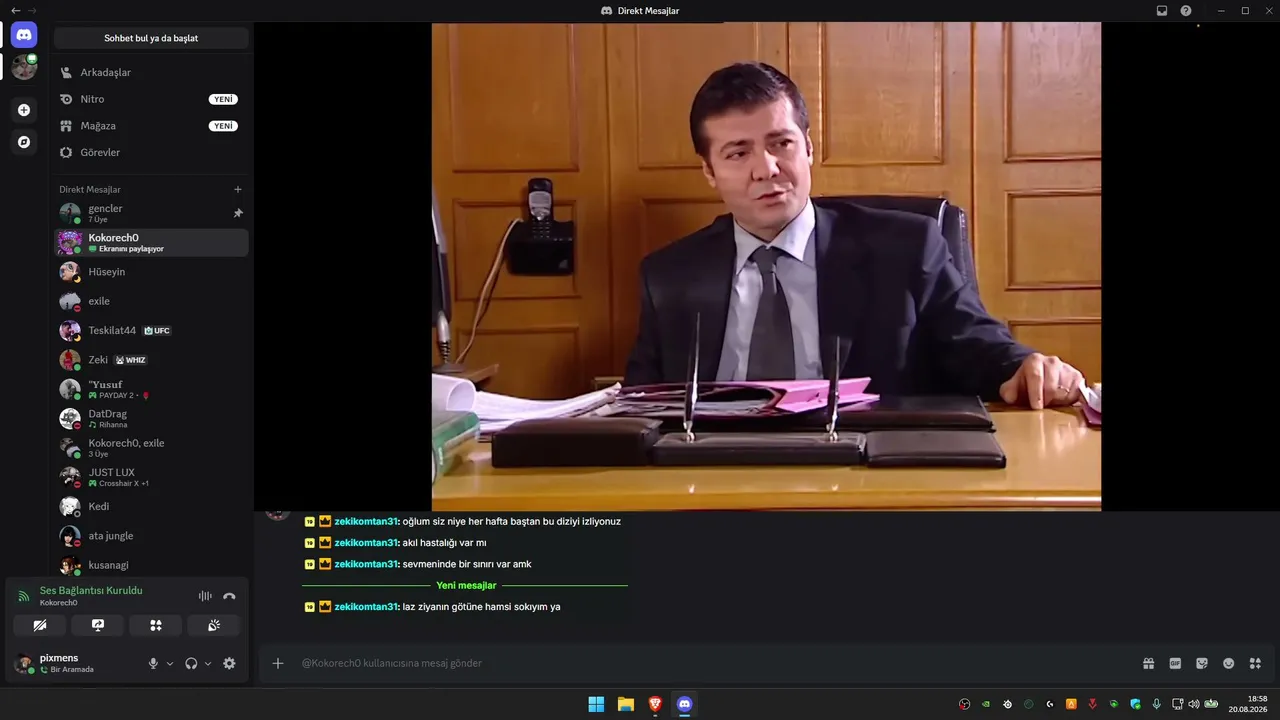Open the Activities button in the voice panel
This screenshot has width=1280, height=720.
[x=156, y=625]
